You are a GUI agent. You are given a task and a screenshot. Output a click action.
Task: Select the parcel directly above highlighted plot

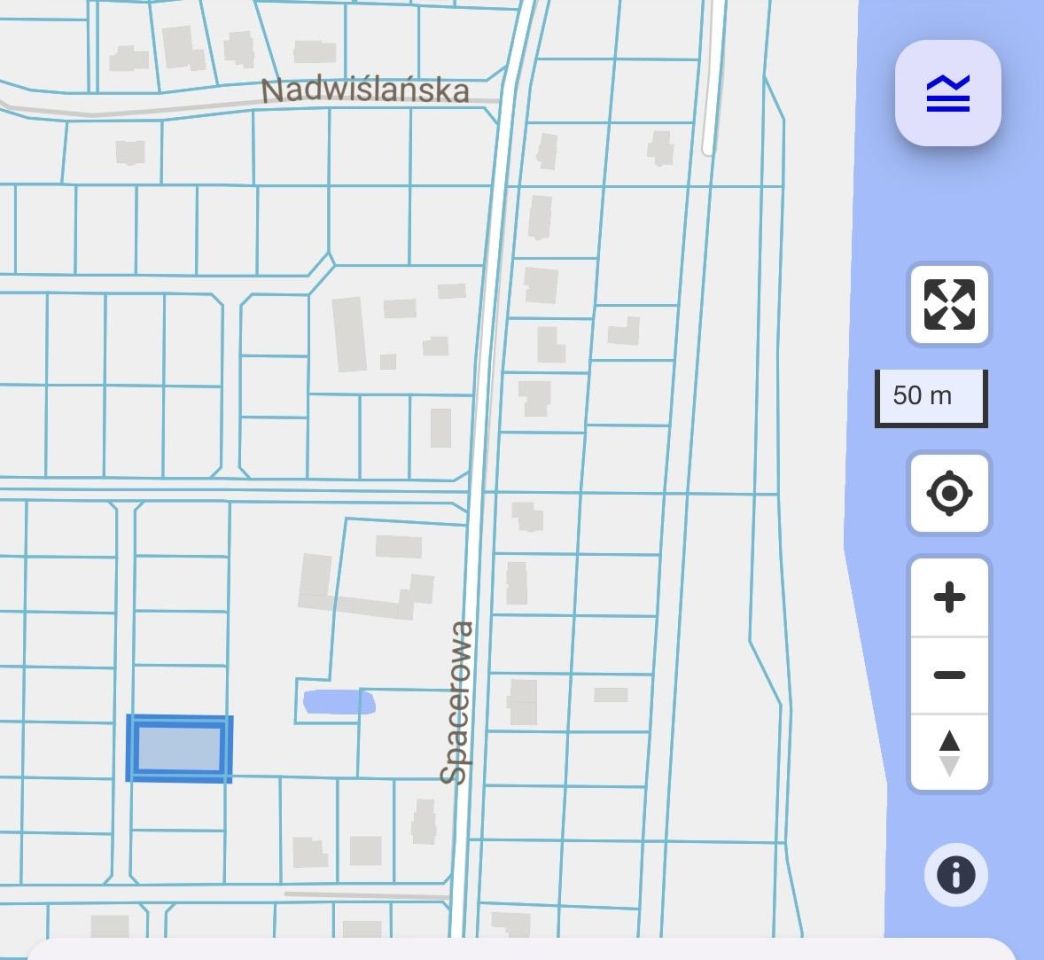[x=181, y=690]
